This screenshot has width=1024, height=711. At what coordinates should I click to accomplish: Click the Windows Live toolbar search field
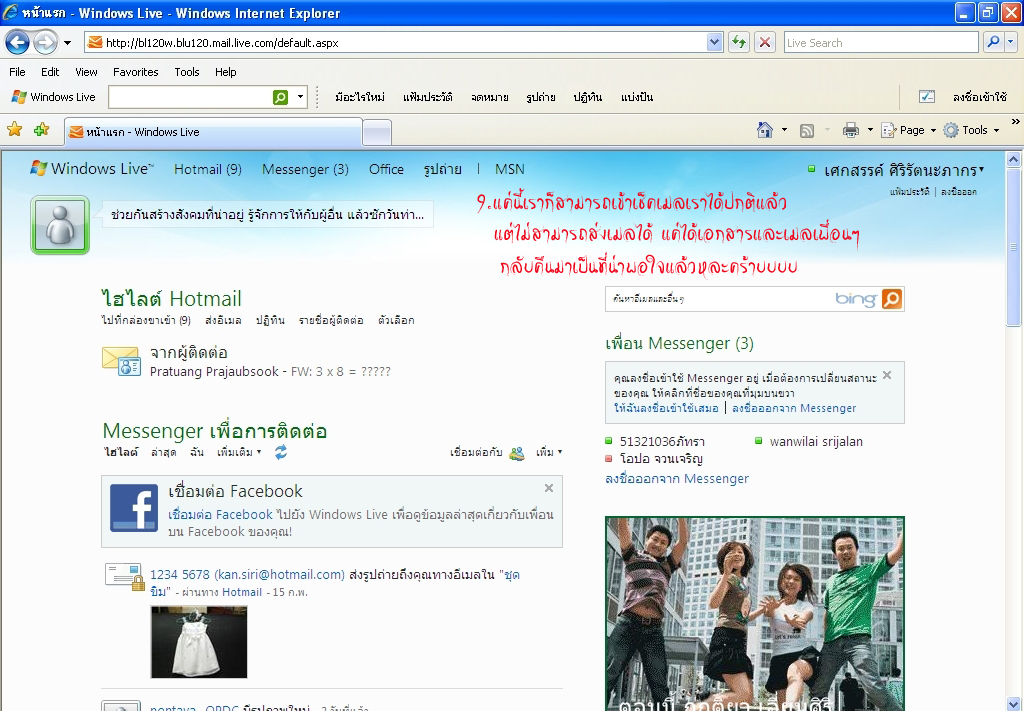tap(190, 97)
